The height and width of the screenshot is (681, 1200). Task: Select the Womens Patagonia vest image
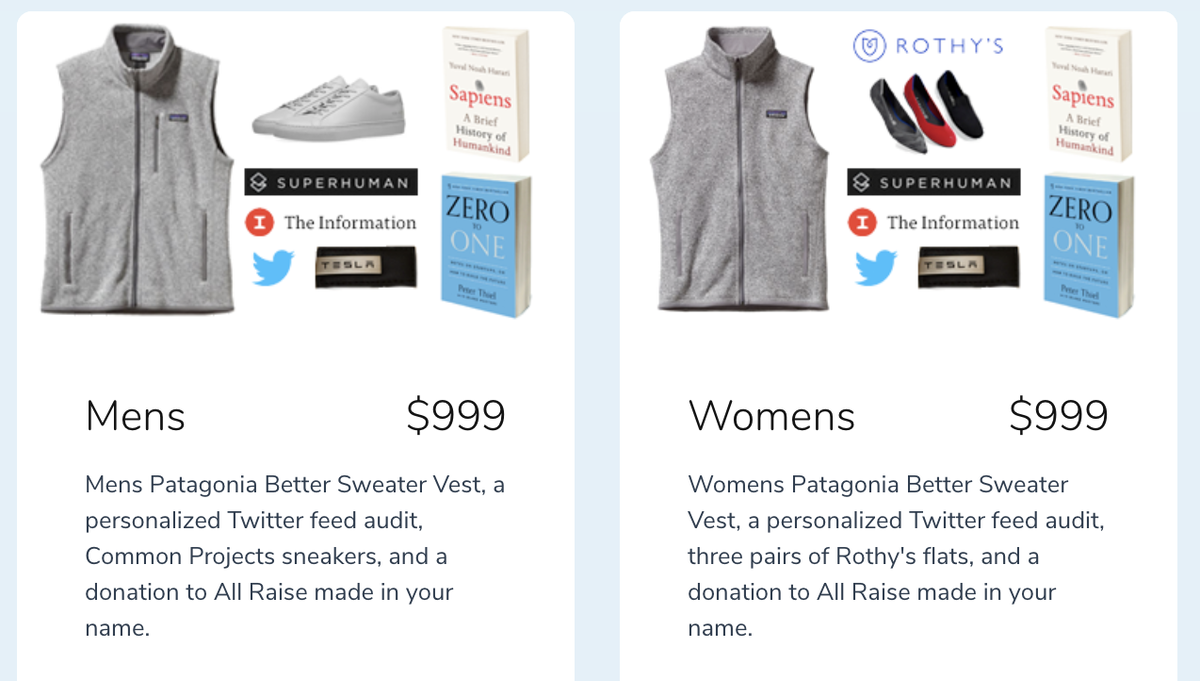tap(740, 168)
